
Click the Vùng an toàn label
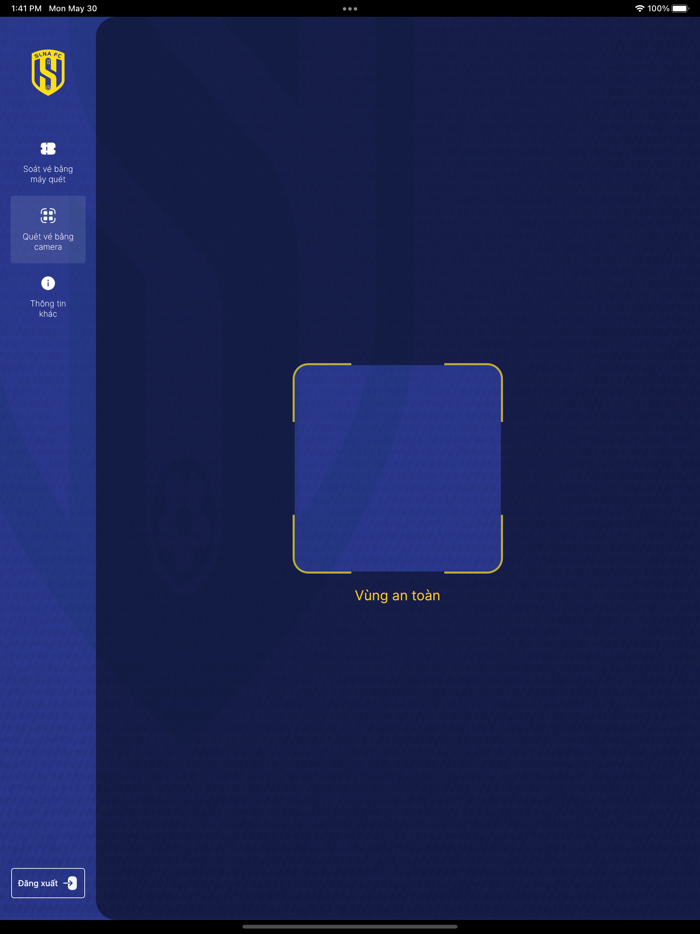point(397,595)
